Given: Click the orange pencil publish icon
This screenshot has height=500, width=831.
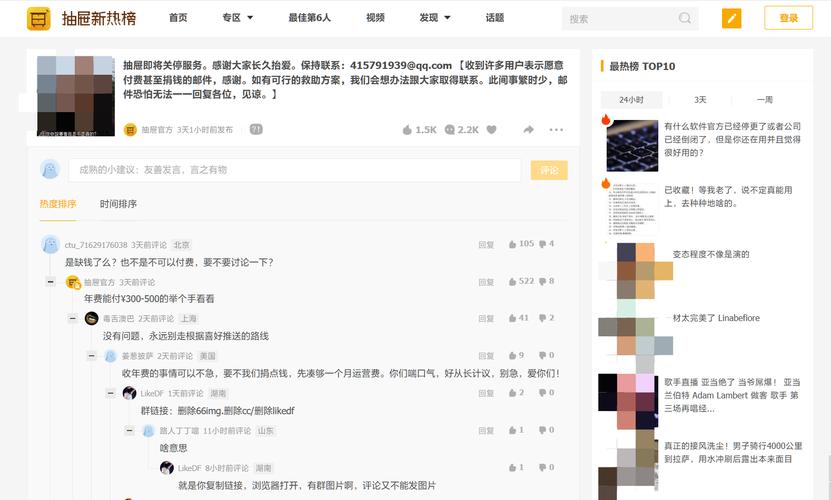Looking at the screenshot, I should point(732,18).
